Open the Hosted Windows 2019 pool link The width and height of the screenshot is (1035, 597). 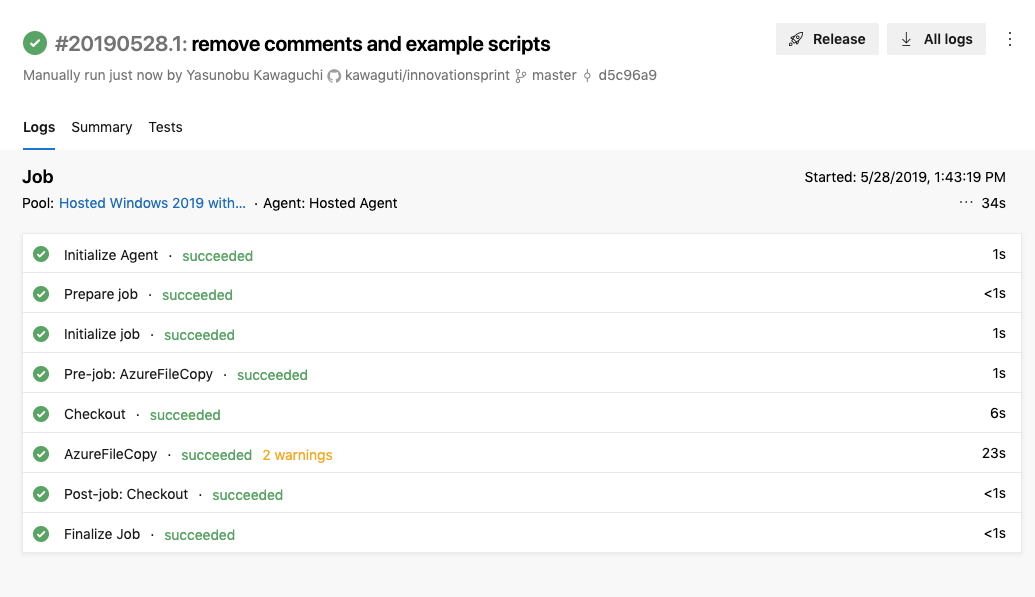[152, 203]
